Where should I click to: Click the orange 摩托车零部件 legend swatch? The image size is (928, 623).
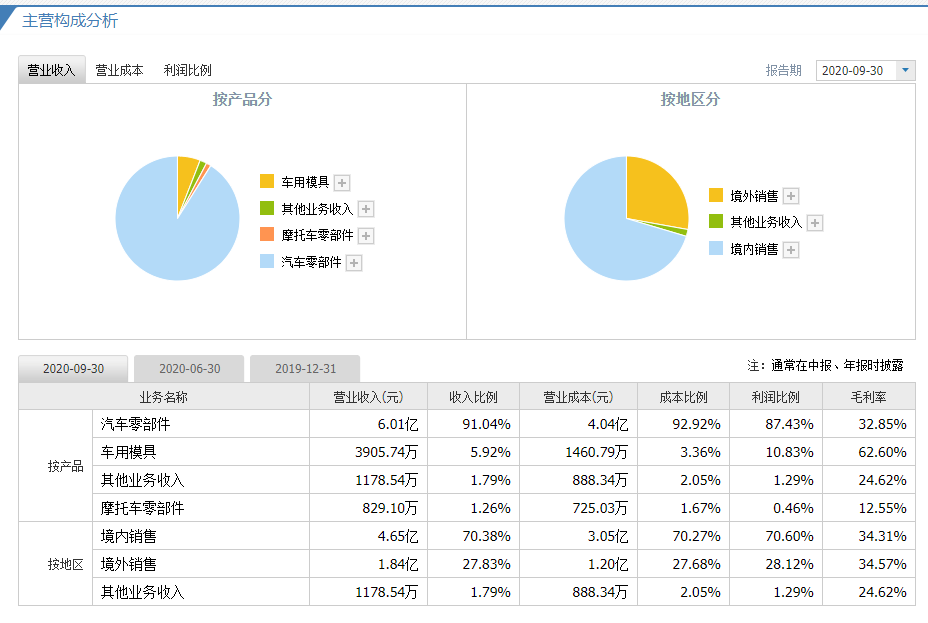(267, 235)
